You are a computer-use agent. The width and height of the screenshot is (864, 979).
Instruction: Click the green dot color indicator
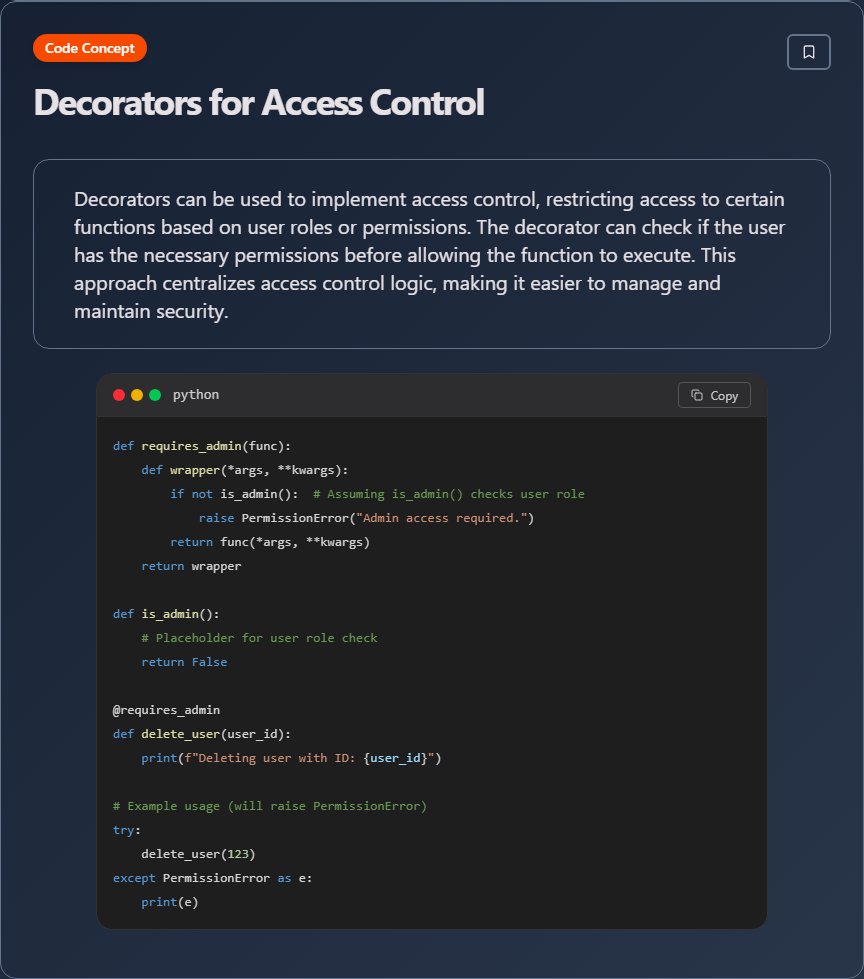pyautogui.click(x=153, y=394)
